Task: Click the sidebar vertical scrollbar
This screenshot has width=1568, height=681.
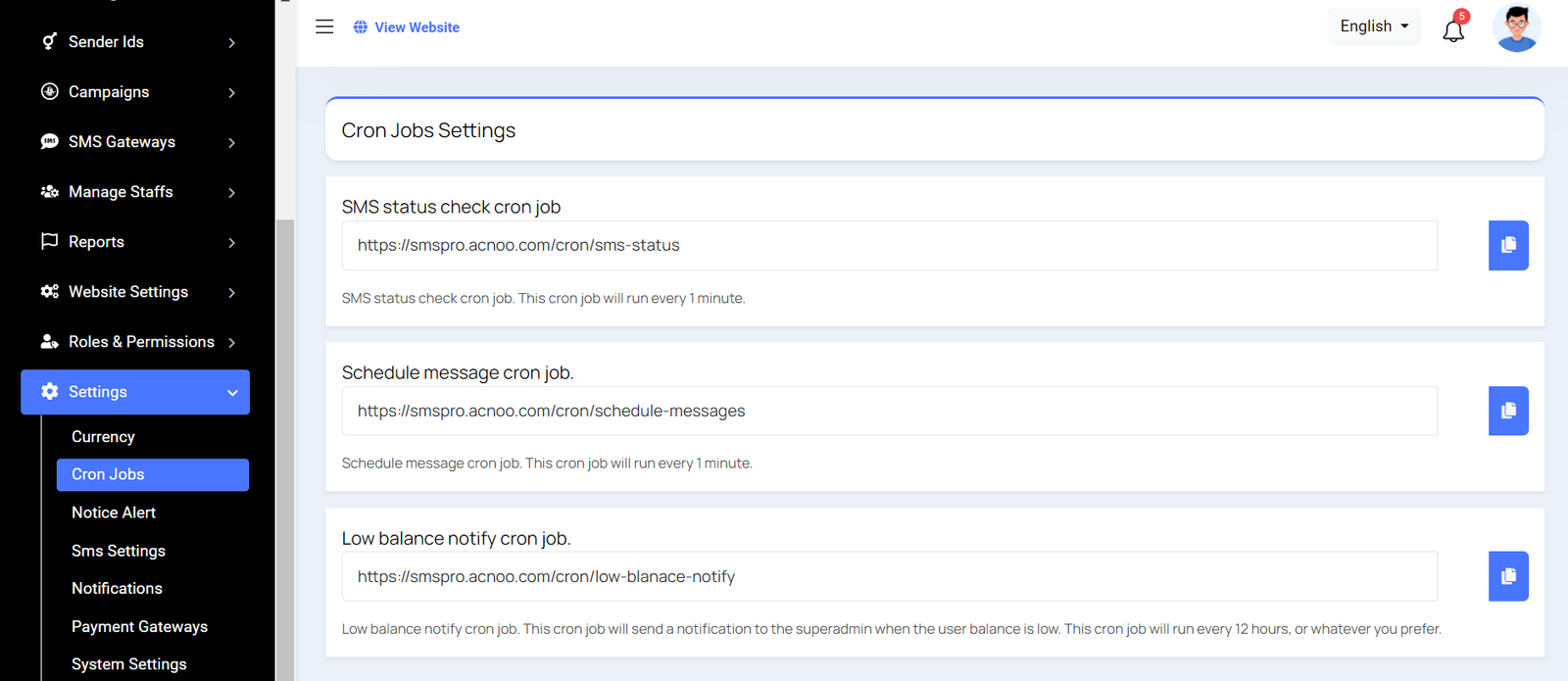Action: 284,449
